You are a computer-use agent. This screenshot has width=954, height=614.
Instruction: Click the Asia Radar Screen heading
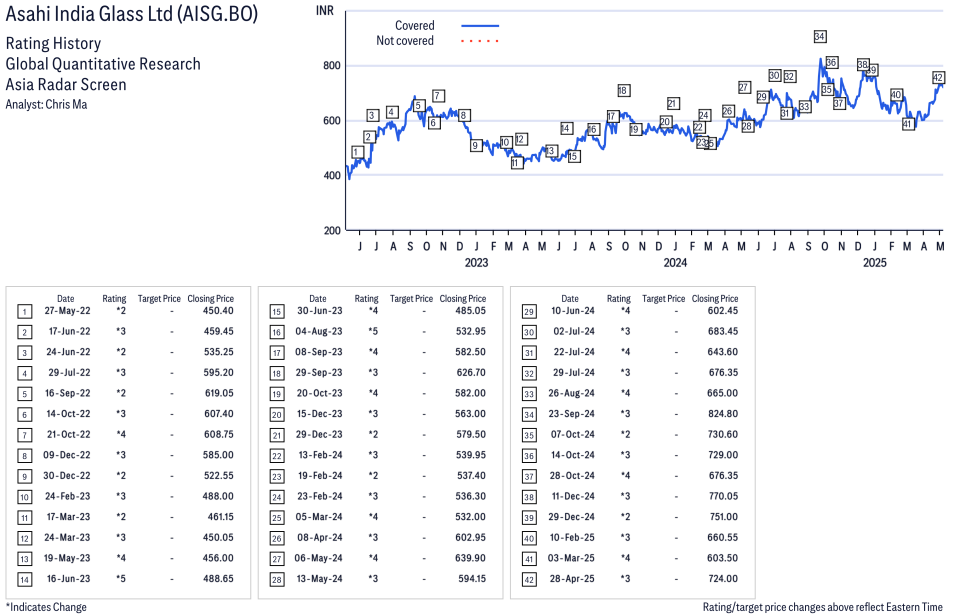66,85
